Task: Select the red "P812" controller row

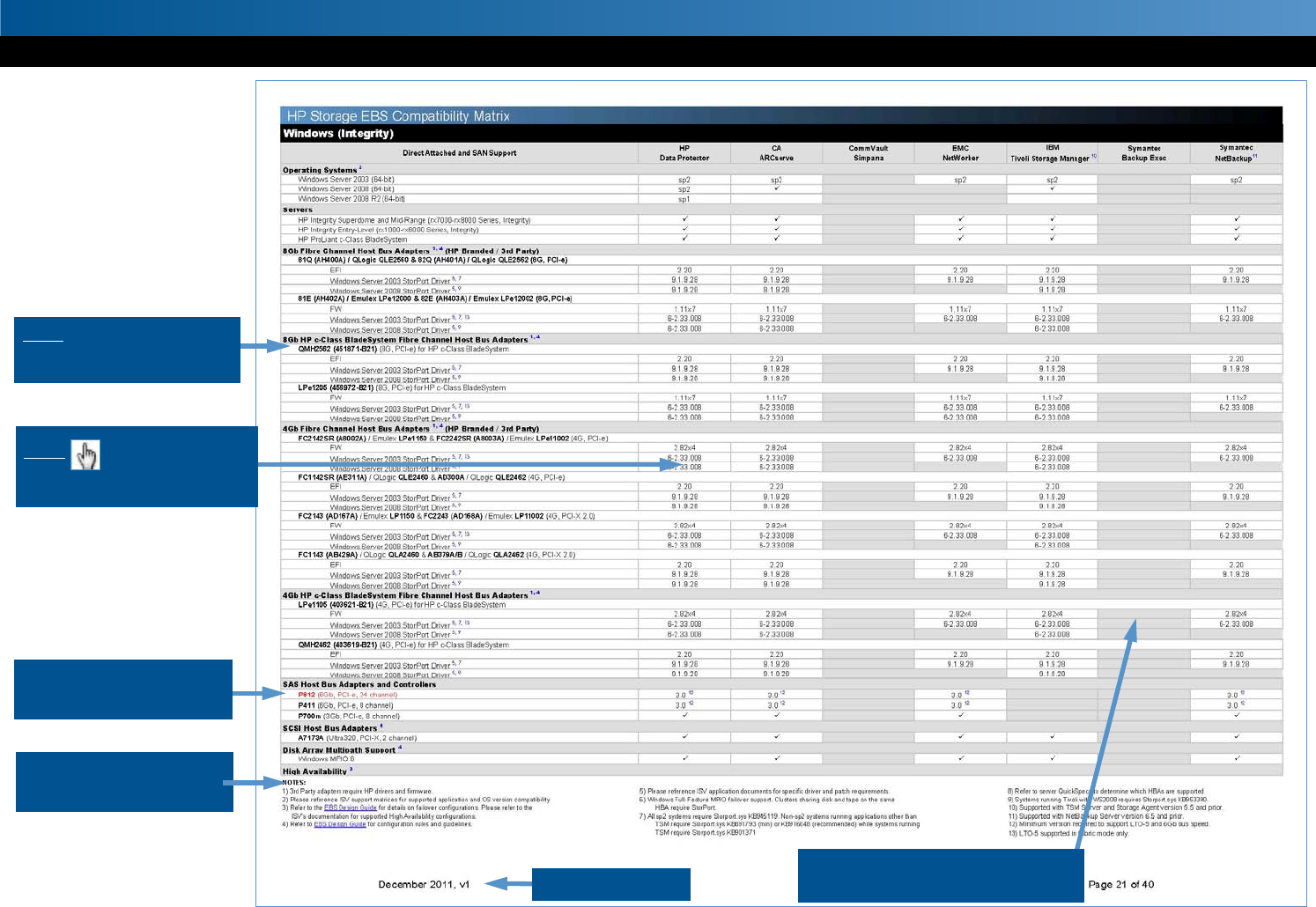Action: tap(348, 695)
